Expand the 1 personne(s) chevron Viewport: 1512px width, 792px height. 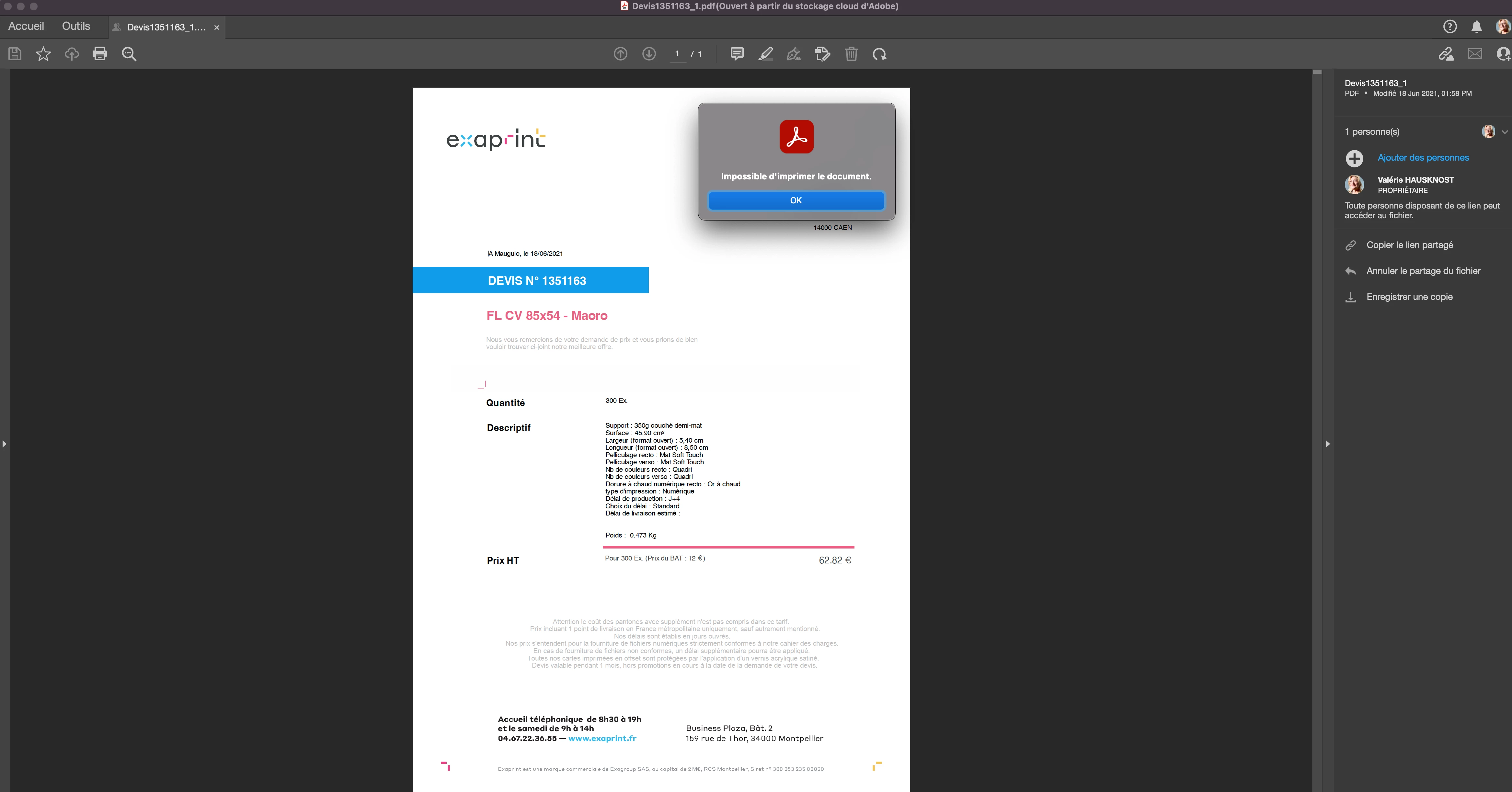(x=1504, y=132)
